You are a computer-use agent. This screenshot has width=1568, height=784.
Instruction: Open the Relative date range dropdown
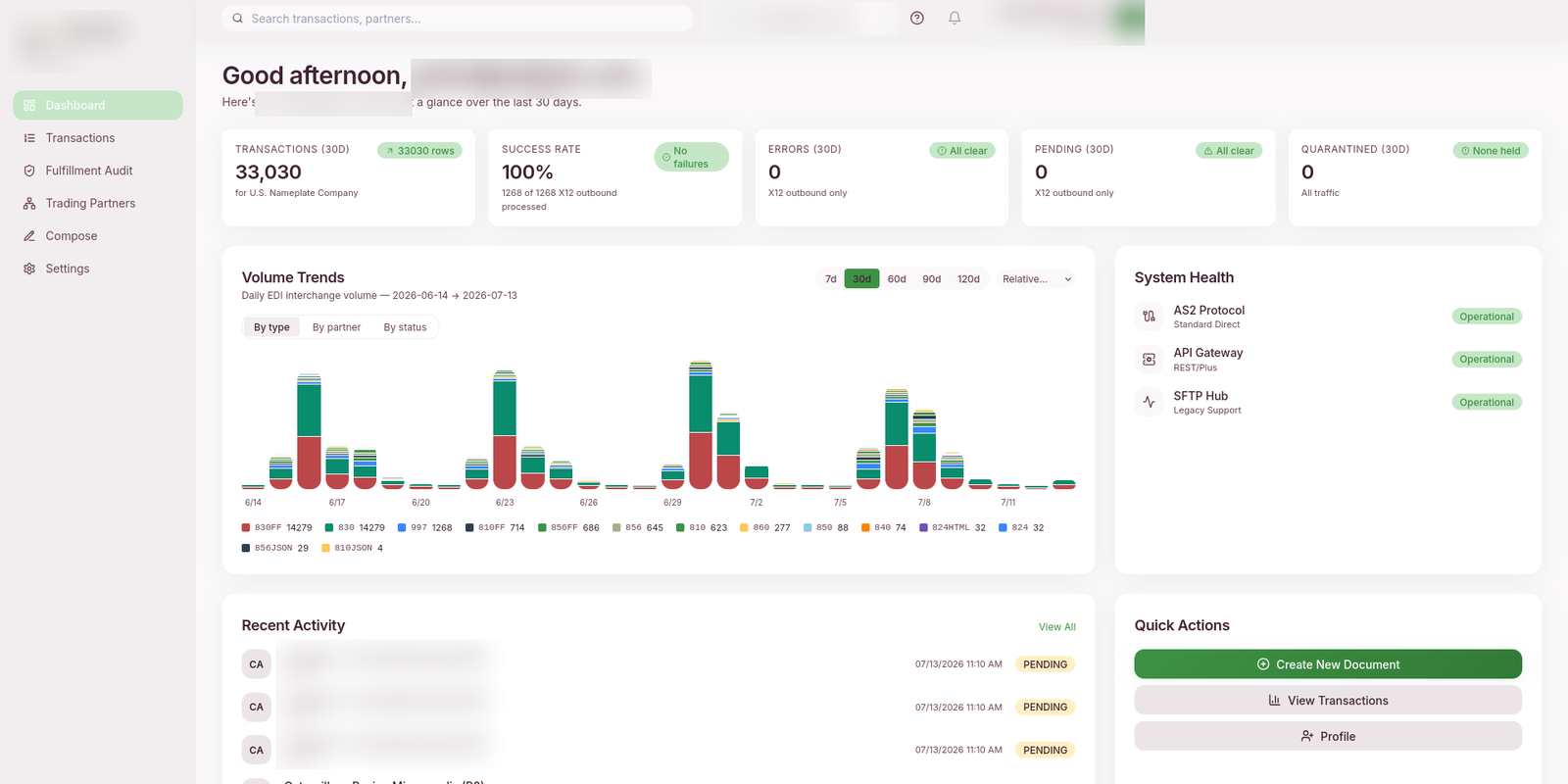coord(1037,279)
